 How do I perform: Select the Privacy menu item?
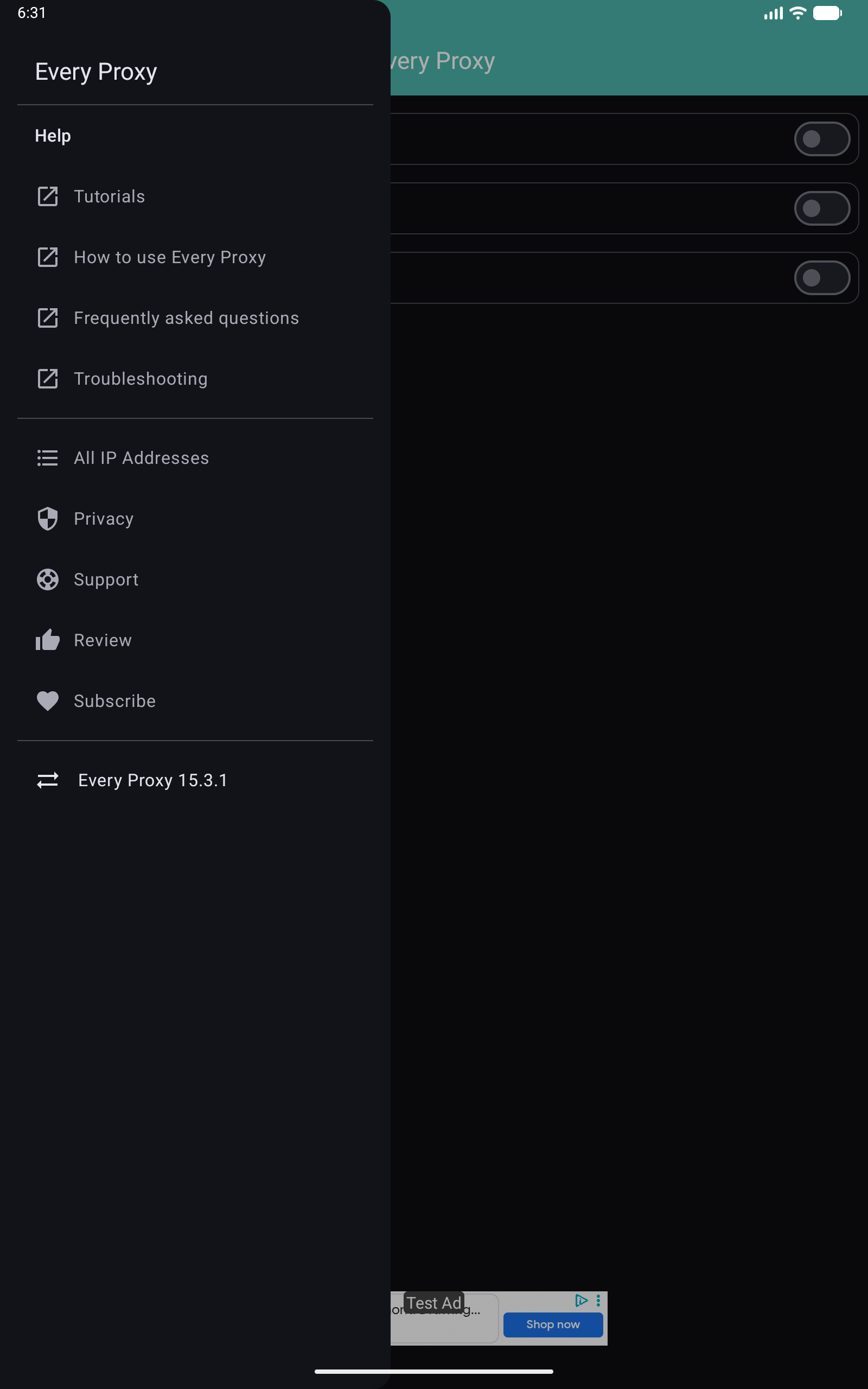coord(103,519)
